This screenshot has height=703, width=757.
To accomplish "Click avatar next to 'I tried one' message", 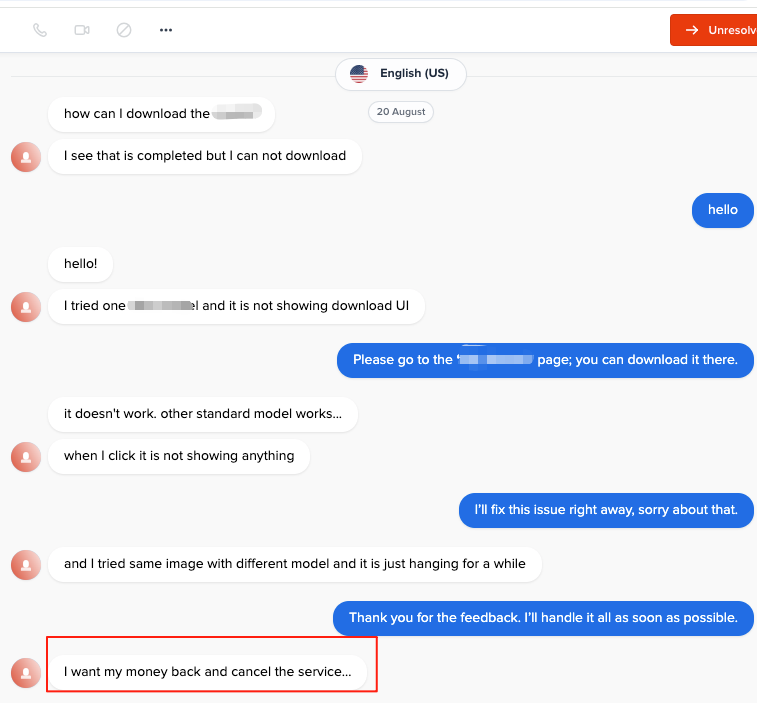I will click(x=26, y=307).
